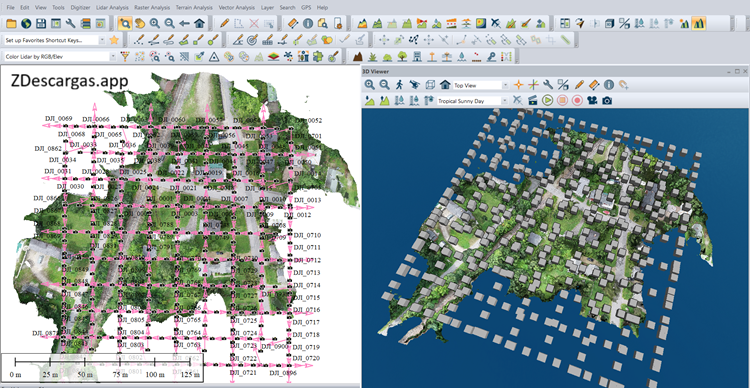The width and height of the screenshot is (750, 388).
Task: Click the building classification icon in Lidar toolbar
Action: coord(417,56)
